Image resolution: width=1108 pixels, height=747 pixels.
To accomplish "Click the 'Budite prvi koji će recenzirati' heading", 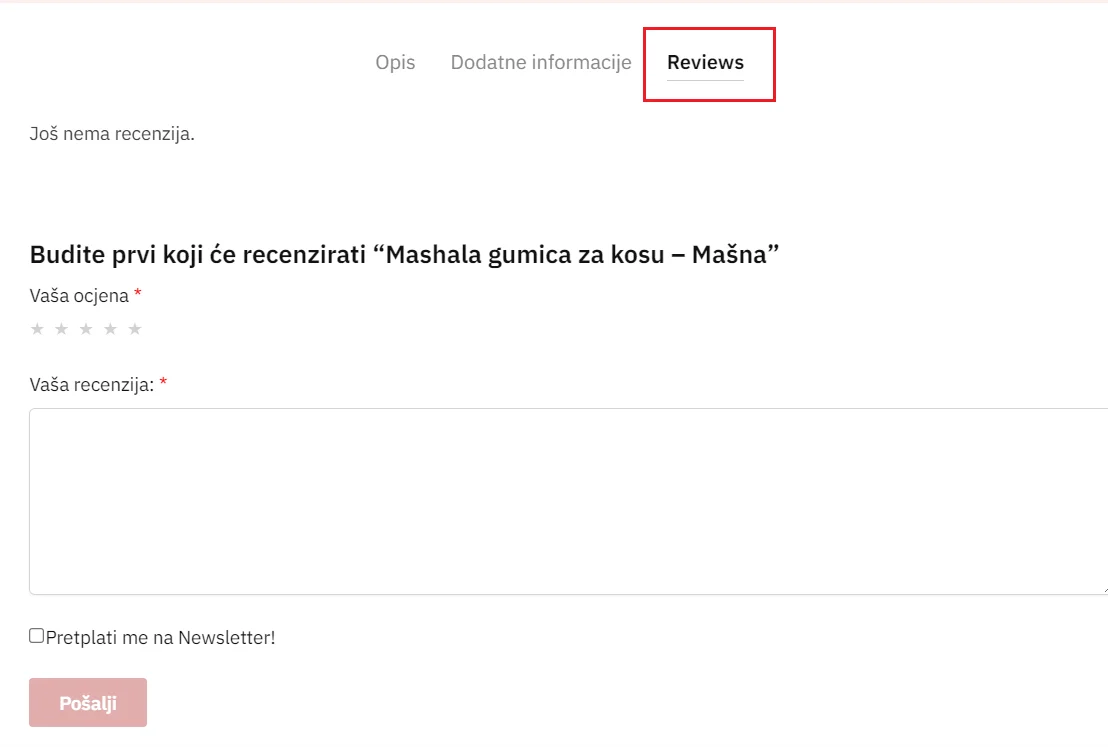I will click(x=198, y=254).
